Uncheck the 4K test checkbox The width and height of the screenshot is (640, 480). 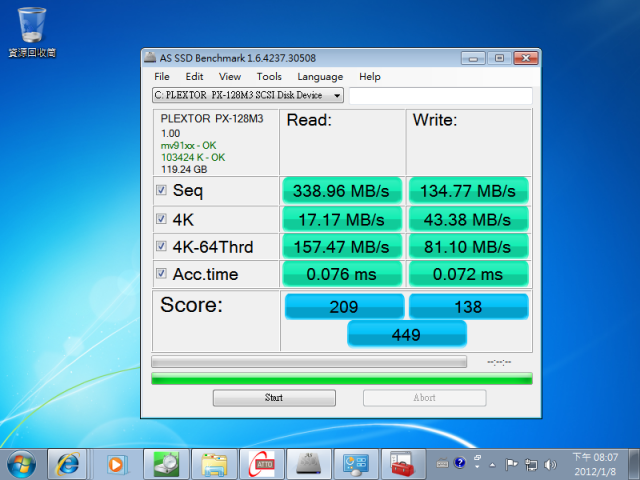162,219
